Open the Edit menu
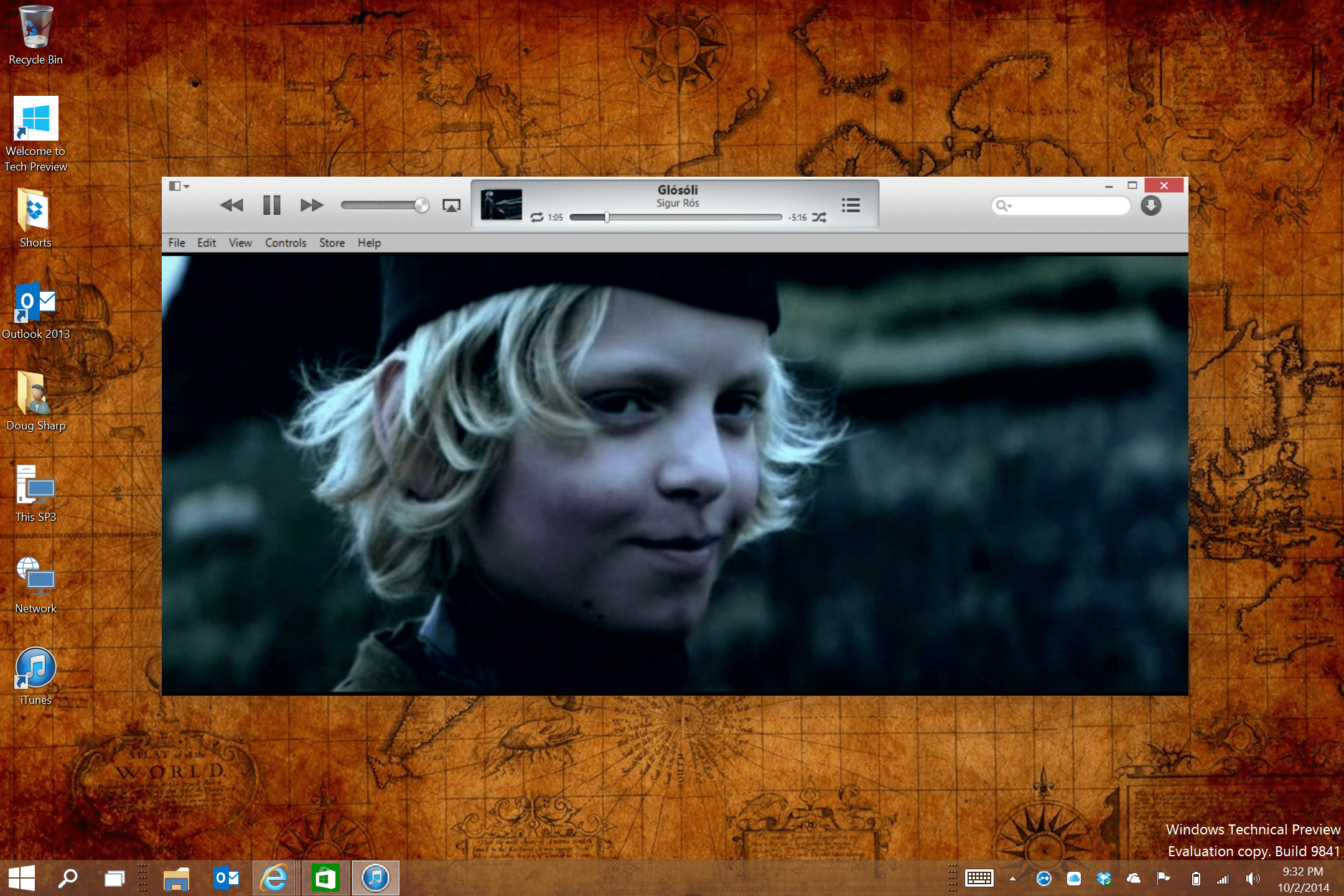This screenshot has width=1344, height=896. (207, 243)
